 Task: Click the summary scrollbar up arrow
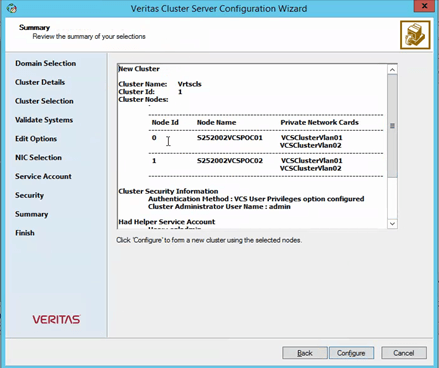(392, 70)
